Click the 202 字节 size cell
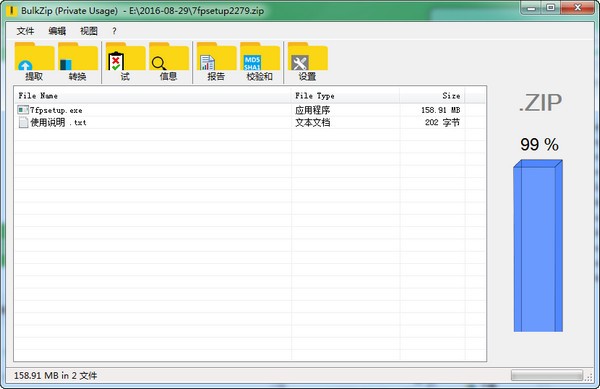Screen dimensions: 600x389 tap(442, 122)
